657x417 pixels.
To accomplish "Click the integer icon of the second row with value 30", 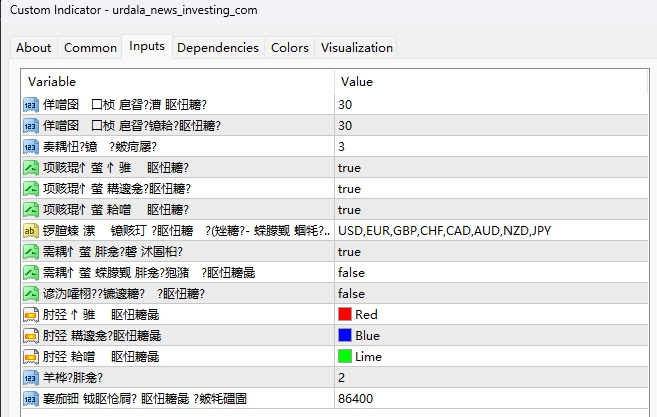I will [31, 126].
